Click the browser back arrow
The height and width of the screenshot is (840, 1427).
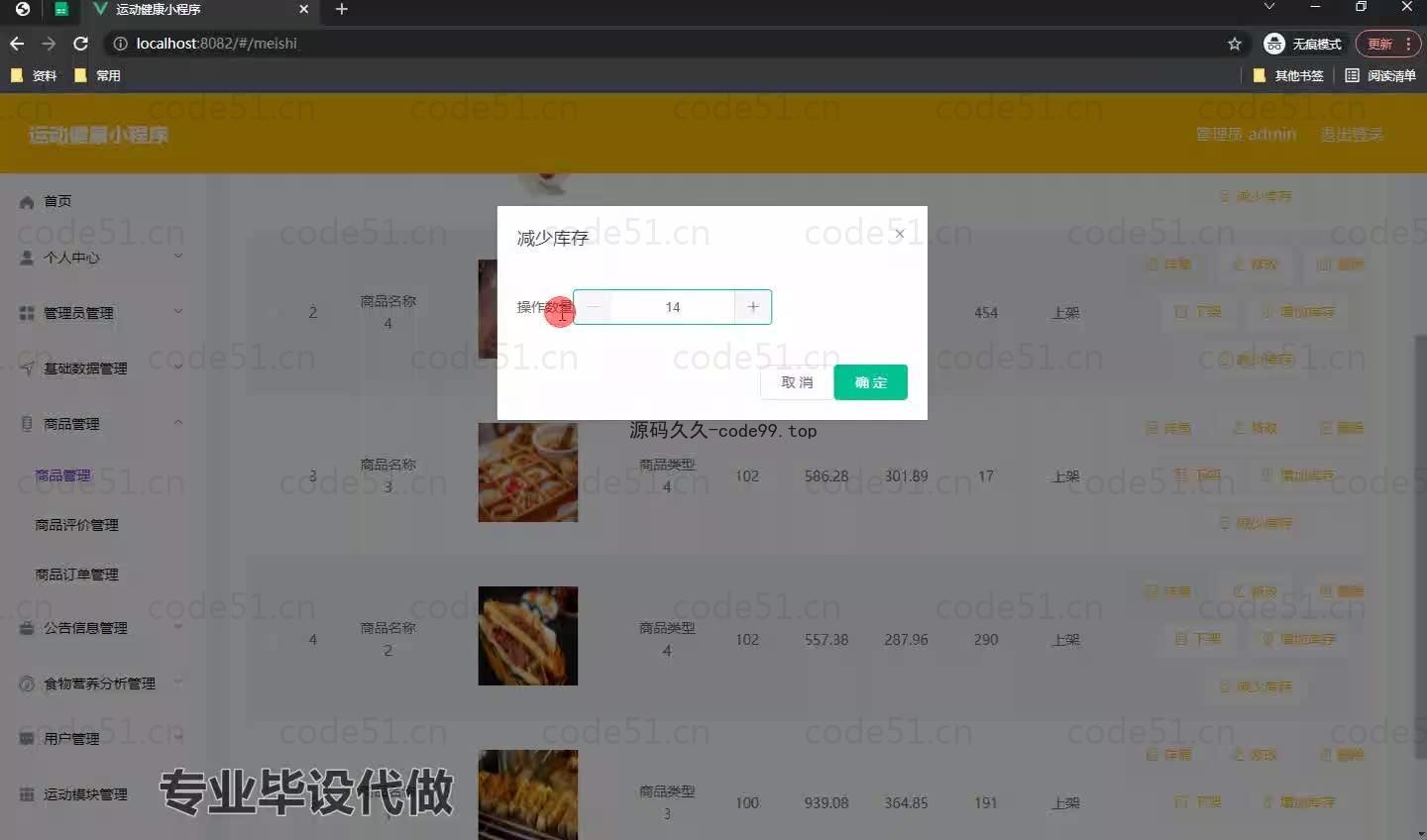[17, 44]
